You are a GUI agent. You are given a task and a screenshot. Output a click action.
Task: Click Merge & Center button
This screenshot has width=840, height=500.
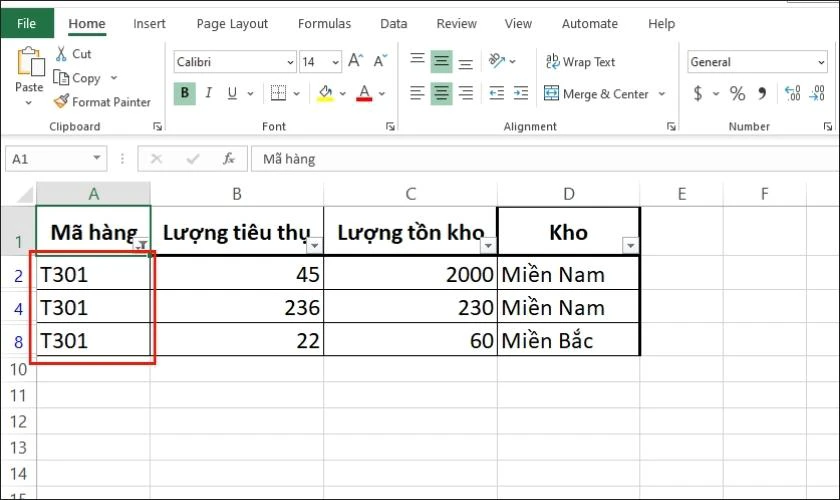point(596,94)
